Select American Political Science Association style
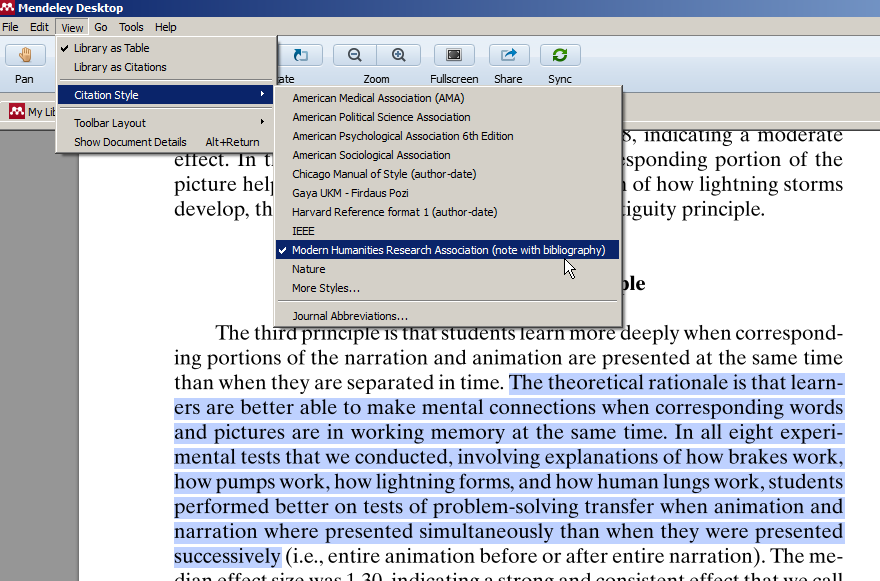This screenshot has width=880, height=581. pyautogui.click(x=447, y=117)
